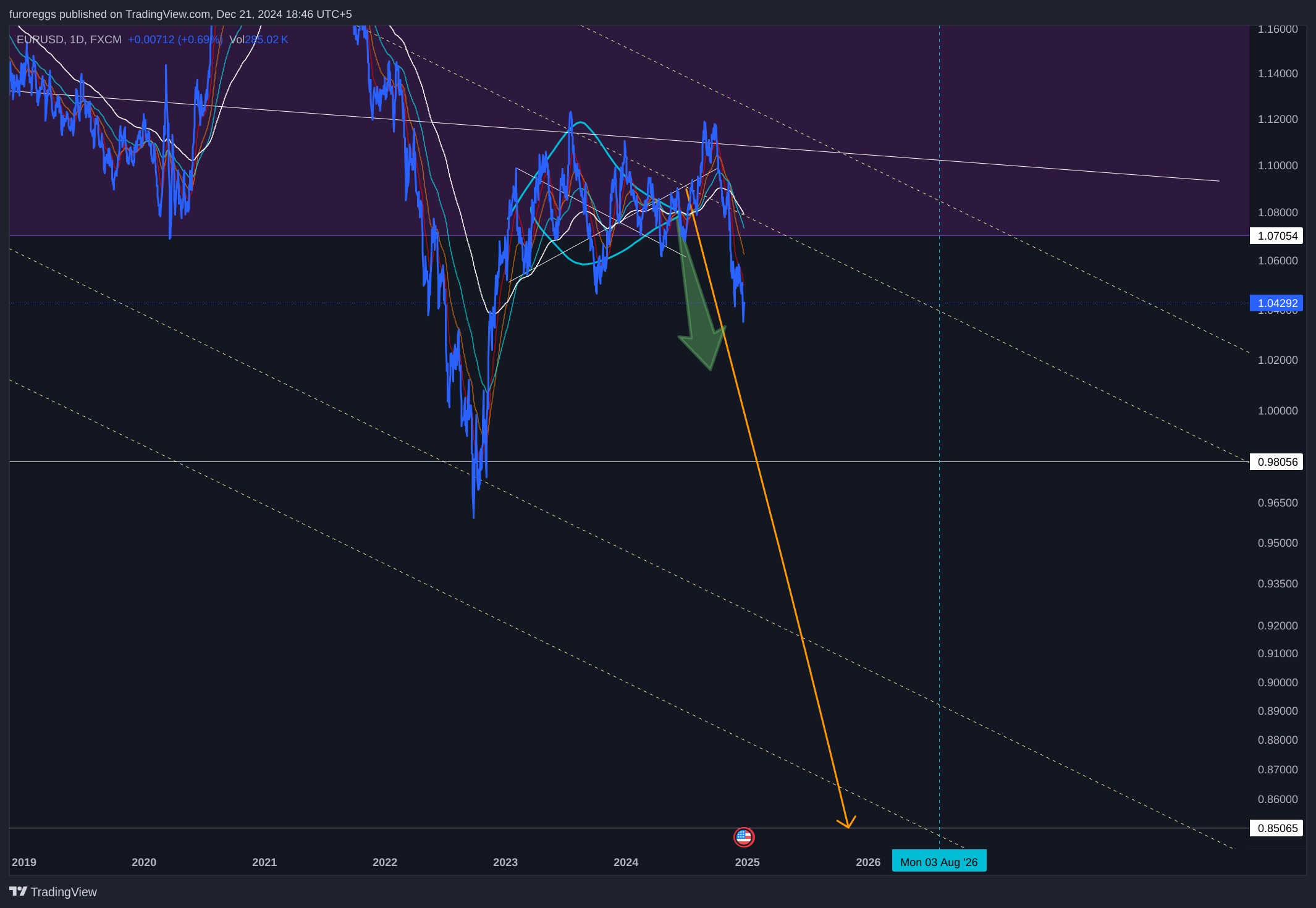
Task: Click the 0.89000 price axis label
Action: 1278,711
